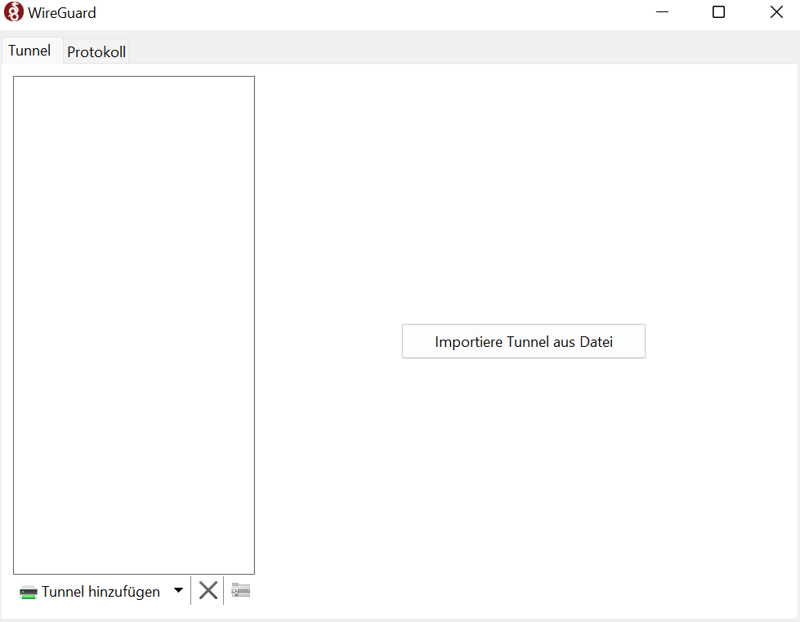The image size is (800, 622).
Task: Click the separator between the X and export icons
Action: pyautogui.click(x=224, y=591)
